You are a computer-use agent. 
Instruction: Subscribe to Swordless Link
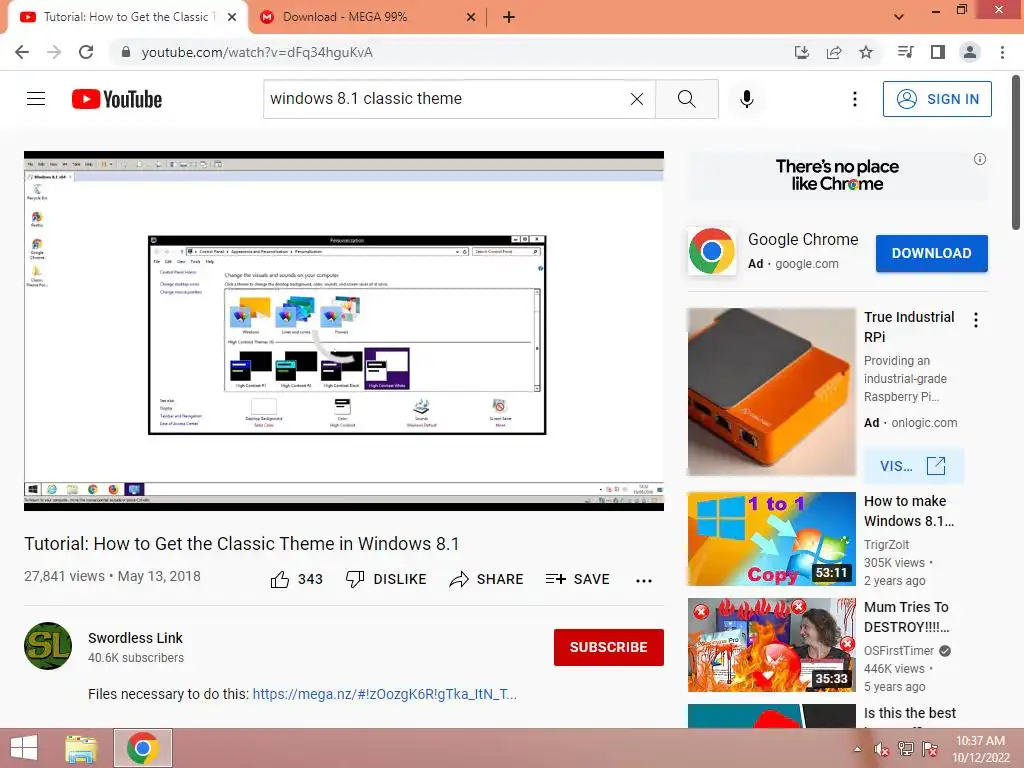[609, 647]
